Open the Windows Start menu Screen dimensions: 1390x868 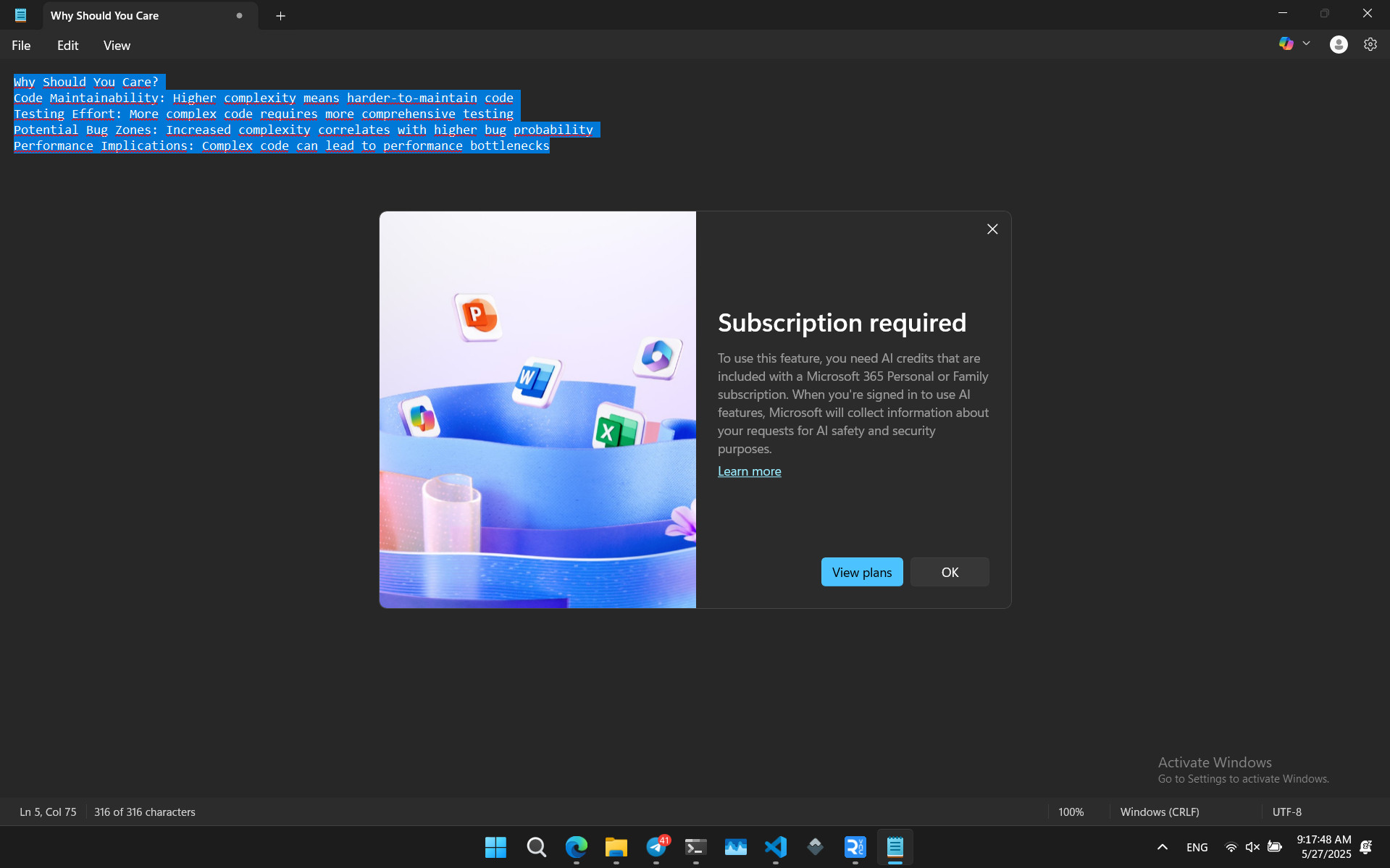pyautogui.click(x=495, y=847)
